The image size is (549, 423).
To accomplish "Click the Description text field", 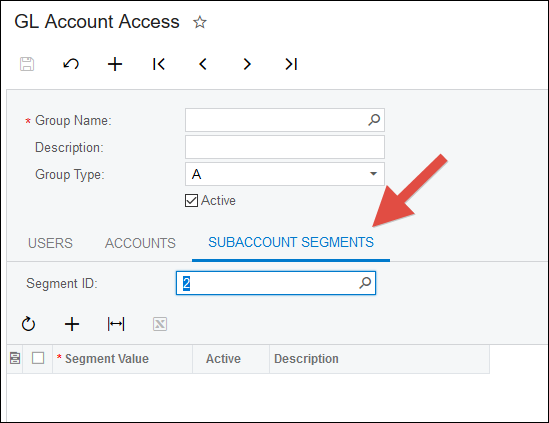I will 285,147.
